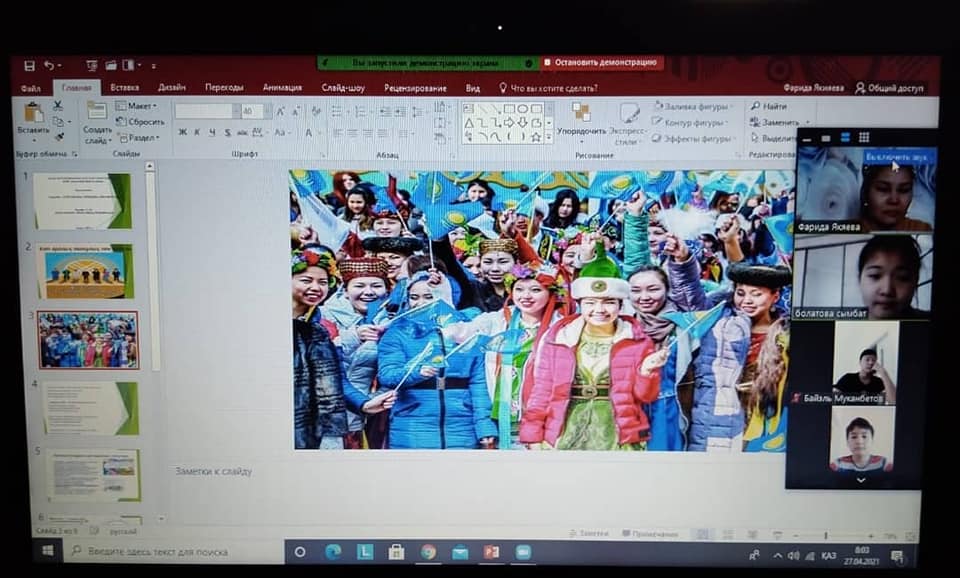Toggle bold (Ж) formatting

coord(182,133)
